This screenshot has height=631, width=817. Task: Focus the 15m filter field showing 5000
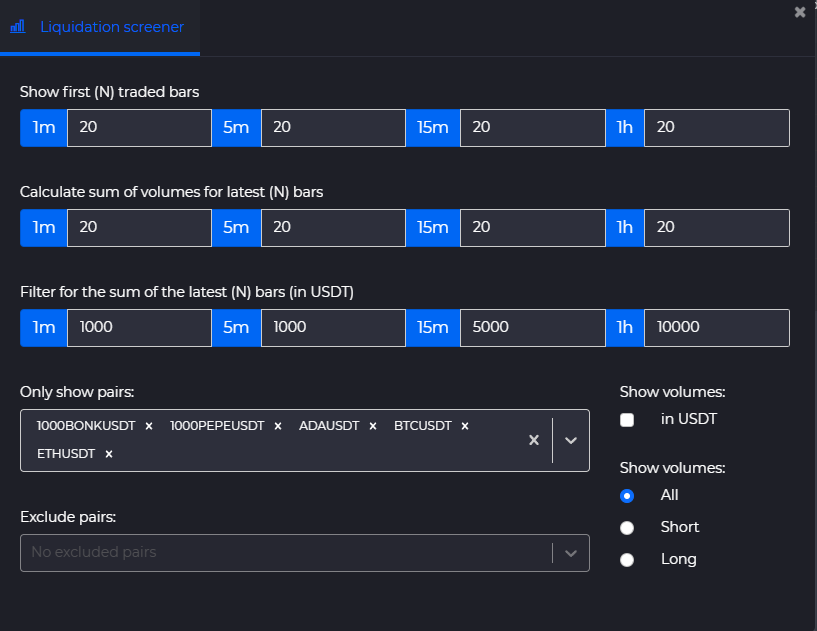coord(533,328)
